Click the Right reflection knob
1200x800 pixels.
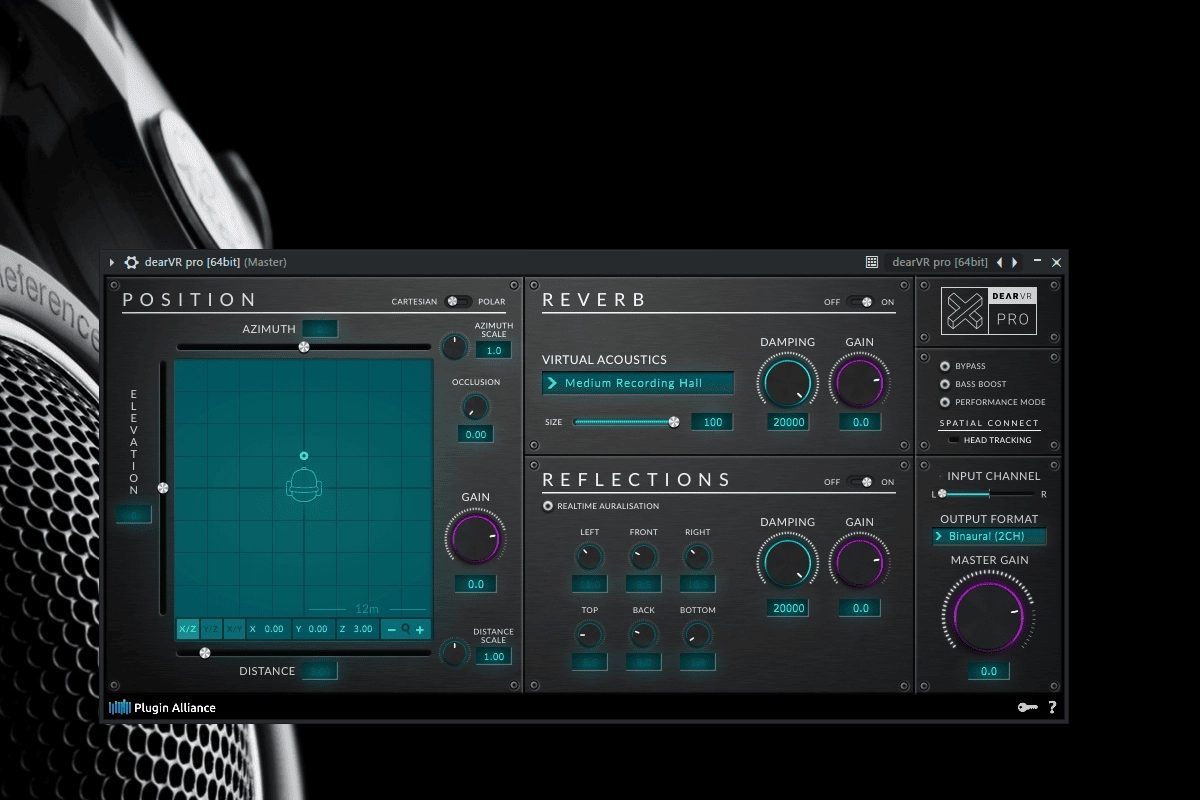(x=698, y=557)
